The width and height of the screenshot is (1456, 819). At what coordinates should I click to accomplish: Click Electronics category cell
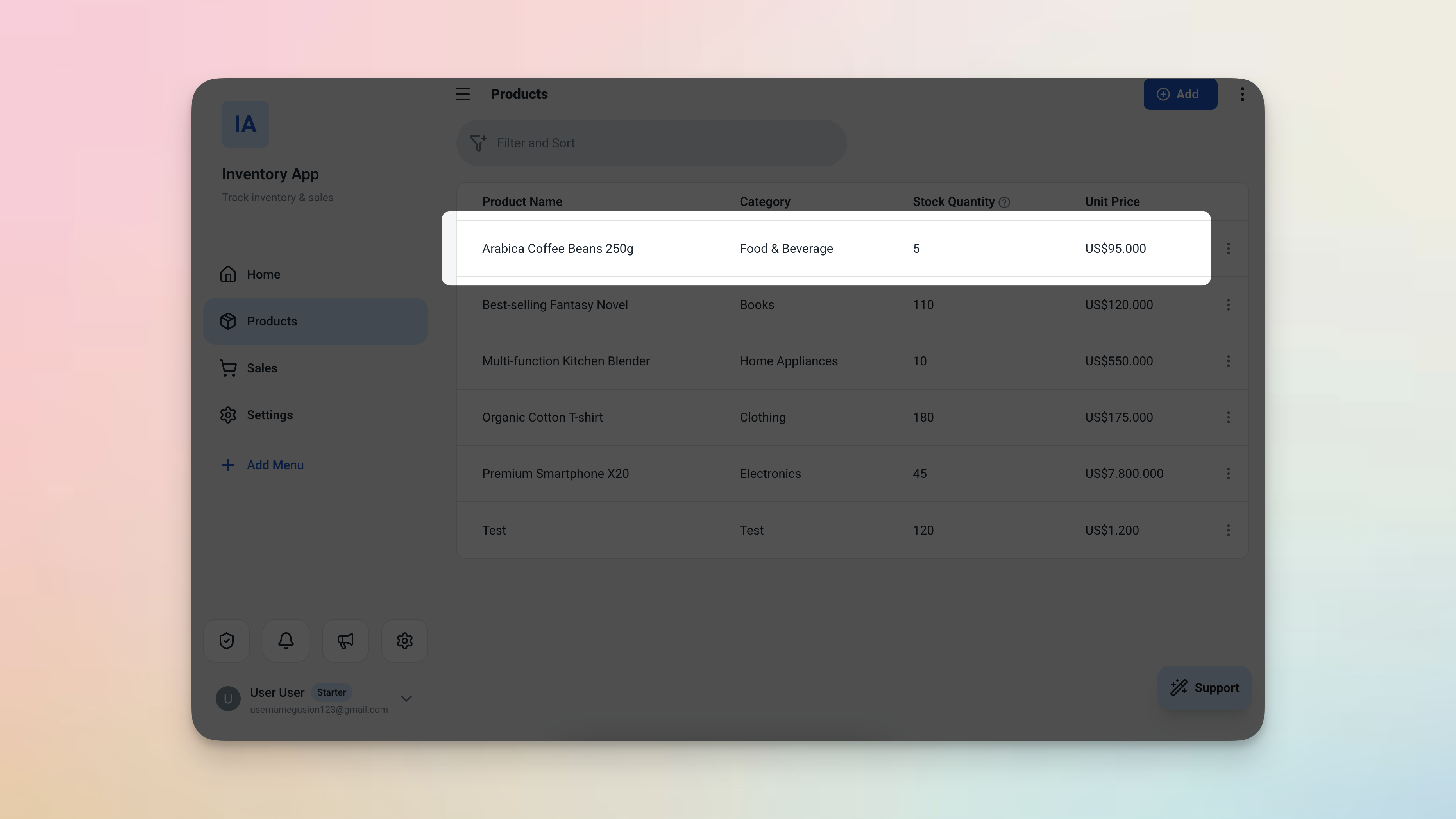coord(770,474)
